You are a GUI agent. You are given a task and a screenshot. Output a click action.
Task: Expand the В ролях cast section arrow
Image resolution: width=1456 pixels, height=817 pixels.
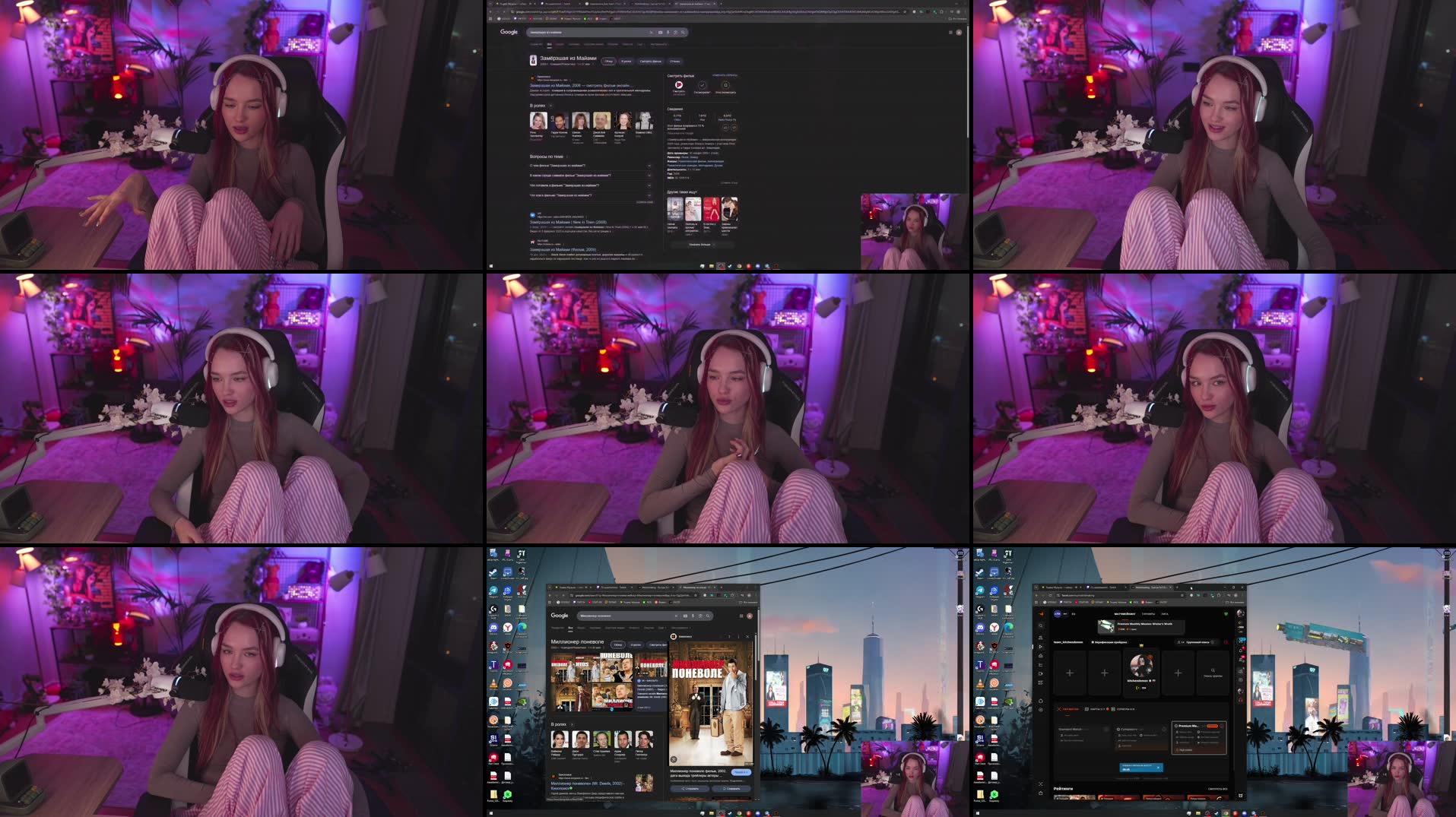(x=551, y=106)
